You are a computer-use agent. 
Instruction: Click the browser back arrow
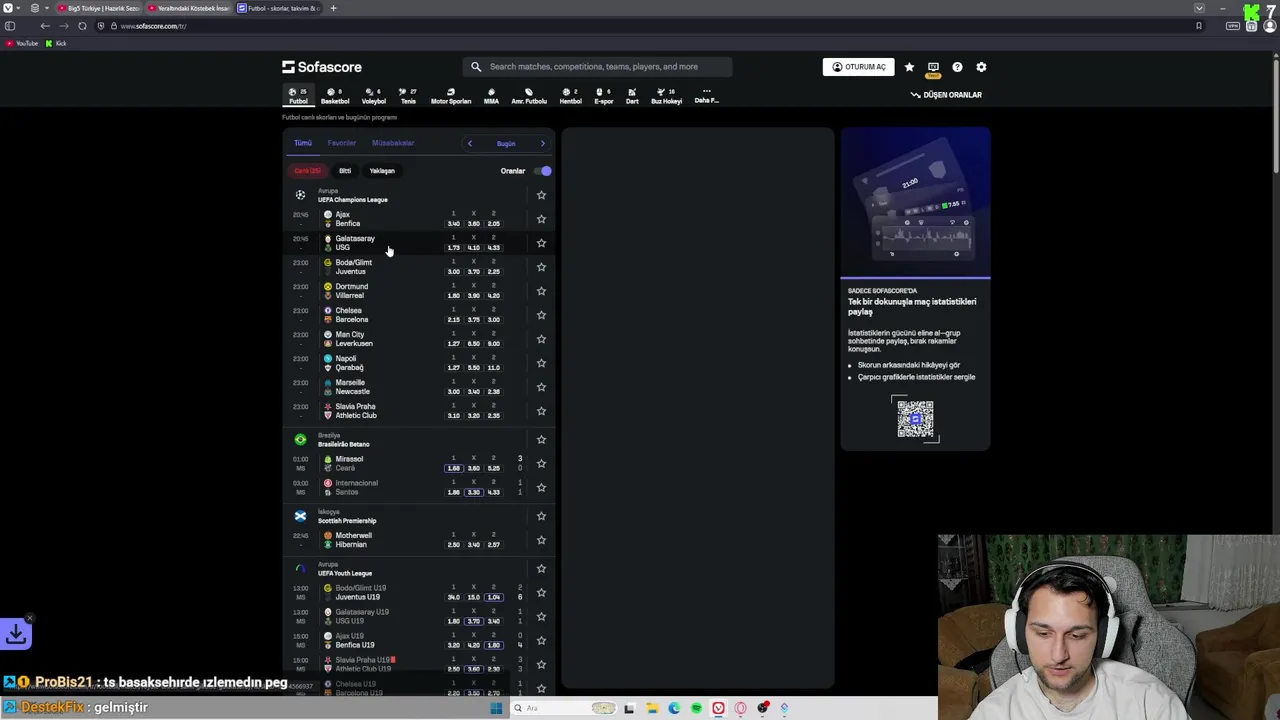point(45,26)
